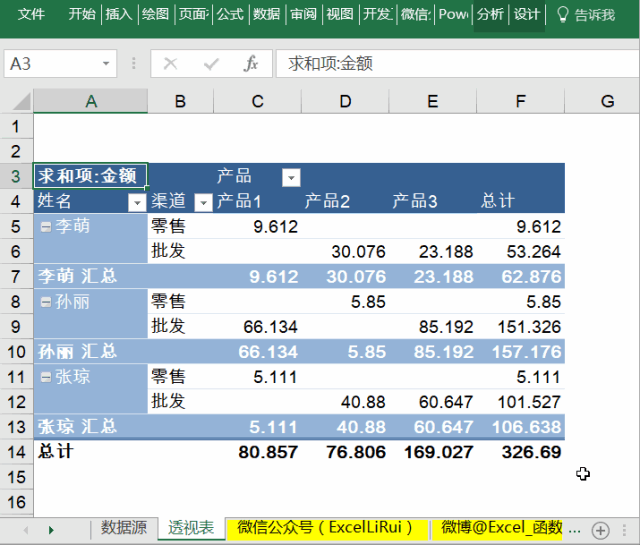Open the 渠道 filter dropdown
This screenshot has width=640, height=545.
[x=203, y=202]
